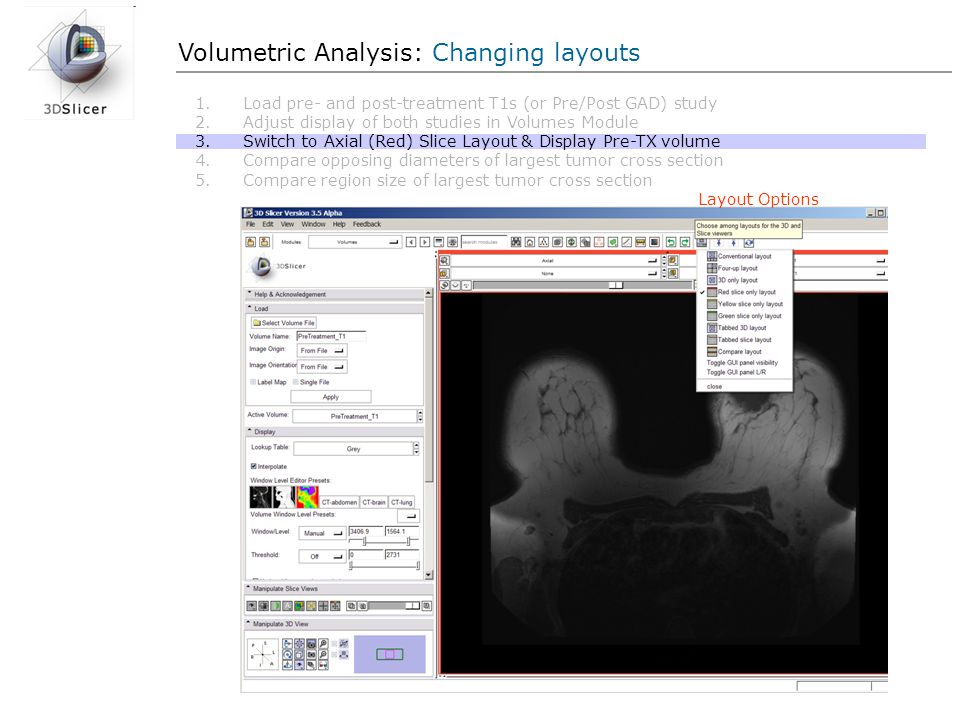Click the lower magnifier icon in Manipulate 3D View
960x720 pixels.
pos(323,654)
